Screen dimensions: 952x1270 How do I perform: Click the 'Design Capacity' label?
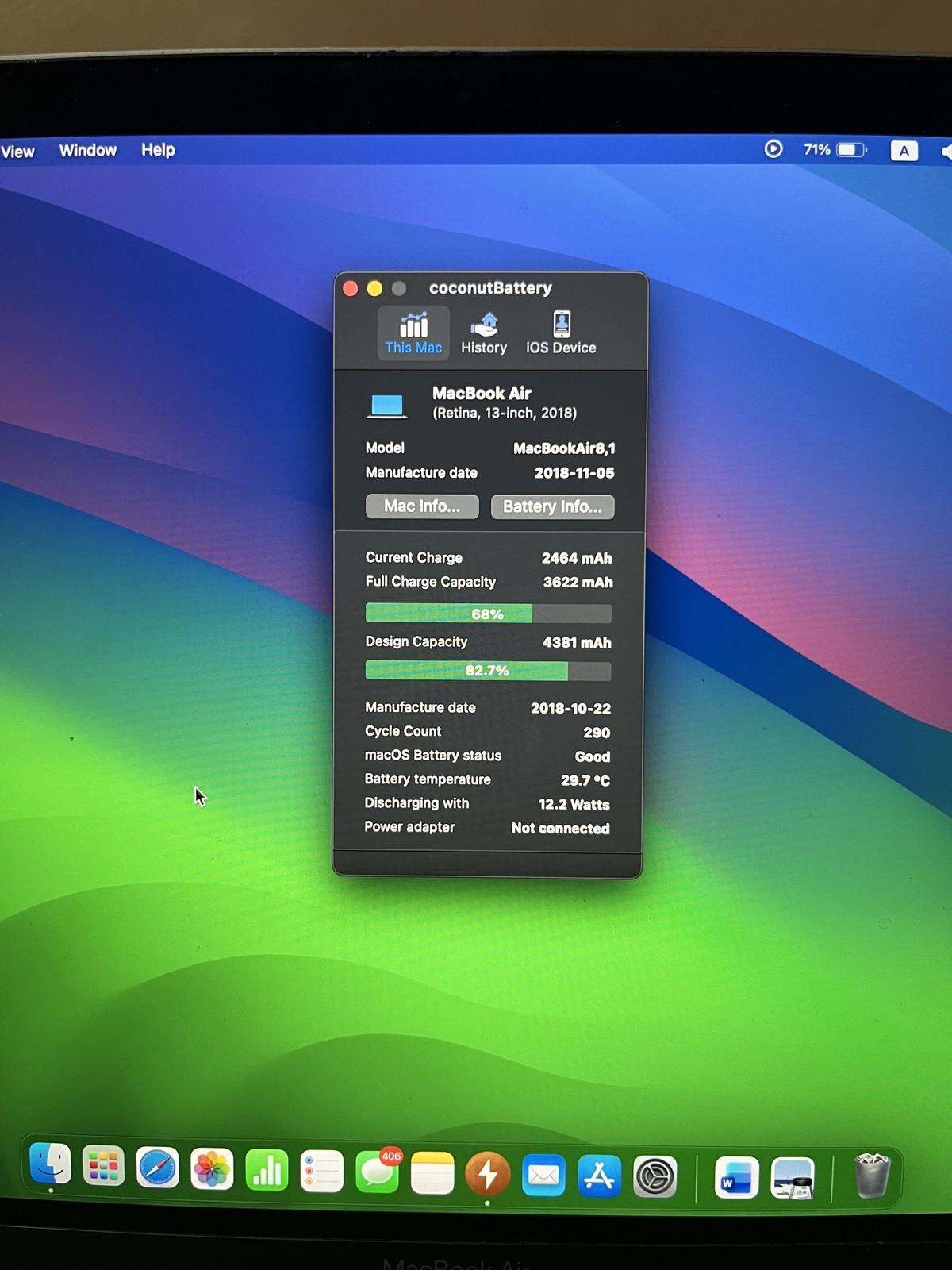click(416, 641)
